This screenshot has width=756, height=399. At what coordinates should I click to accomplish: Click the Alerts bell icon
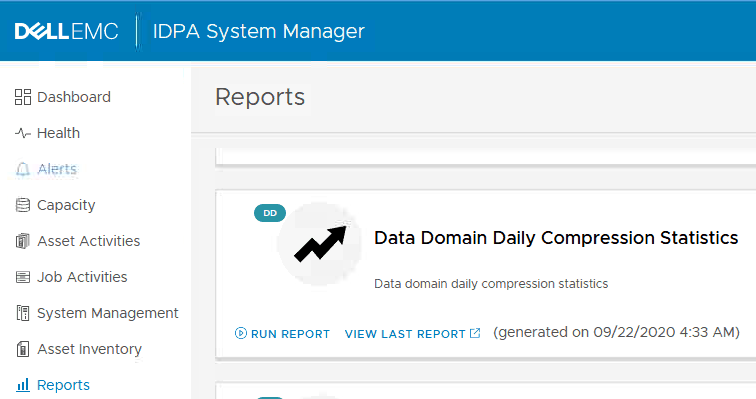coord(23,169)
